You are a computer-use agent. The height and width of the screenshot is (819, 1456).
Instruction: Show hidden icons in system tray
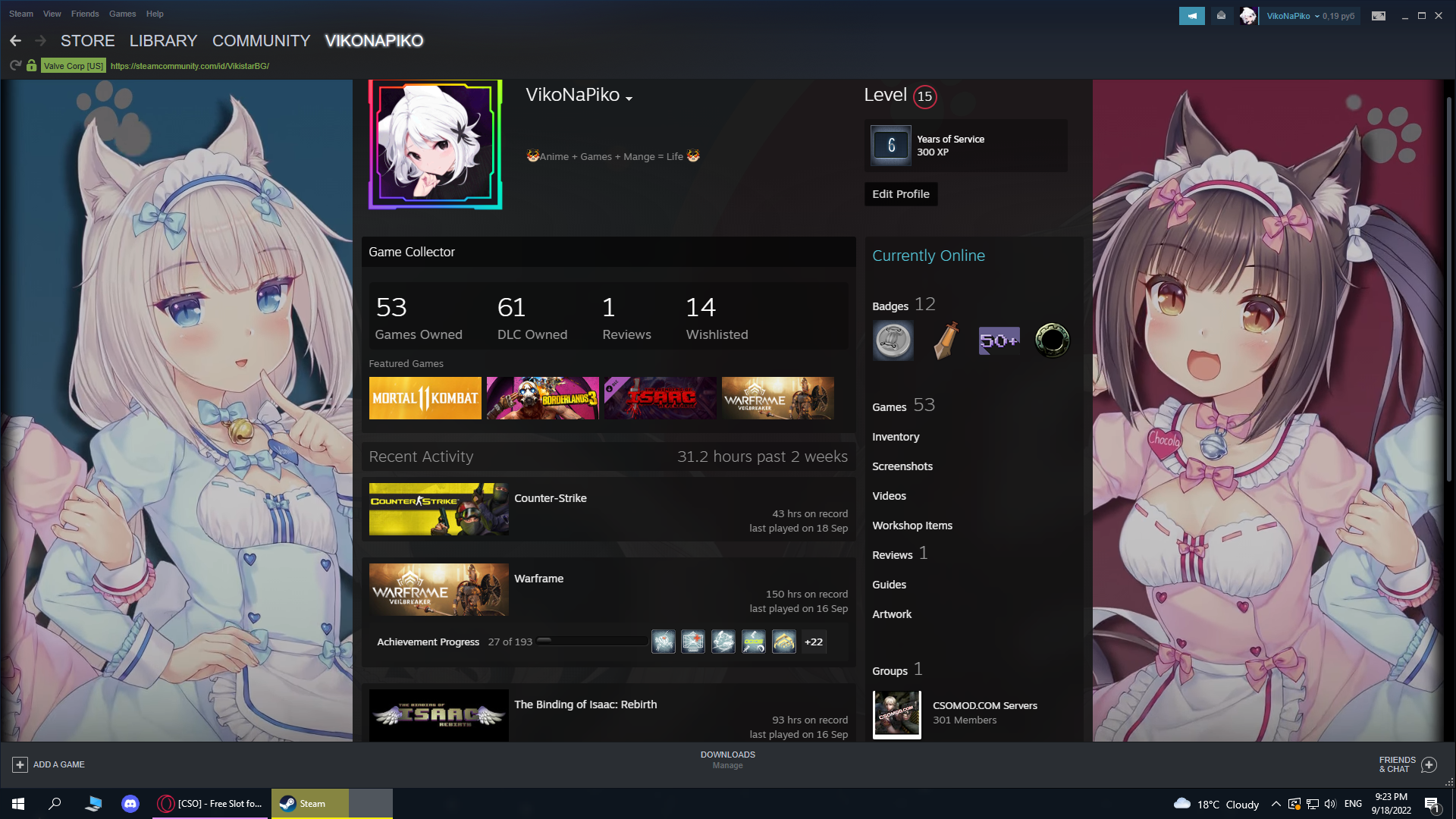(x=1276, y=804)
